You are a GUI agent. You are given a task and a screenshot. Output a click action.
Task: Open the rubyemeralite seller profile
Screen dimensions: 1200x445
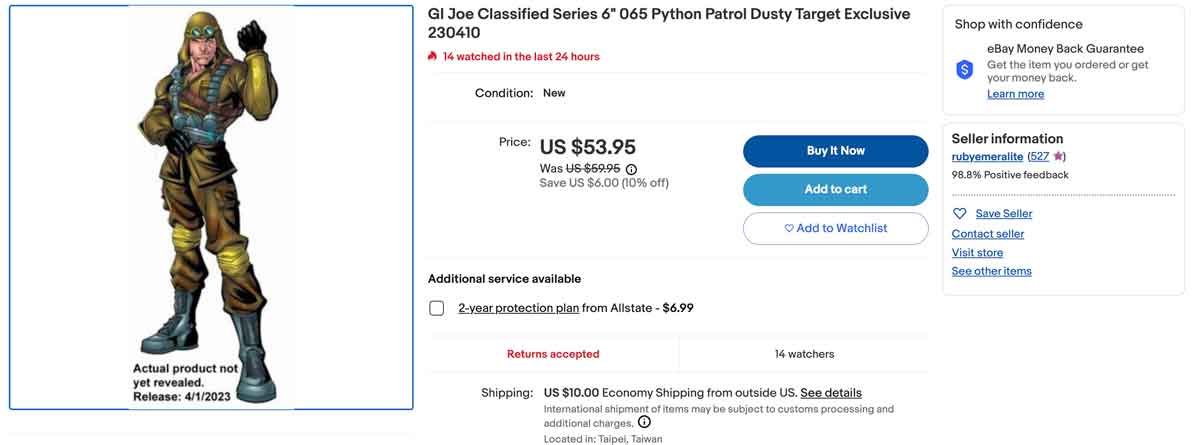click(987, 157)
